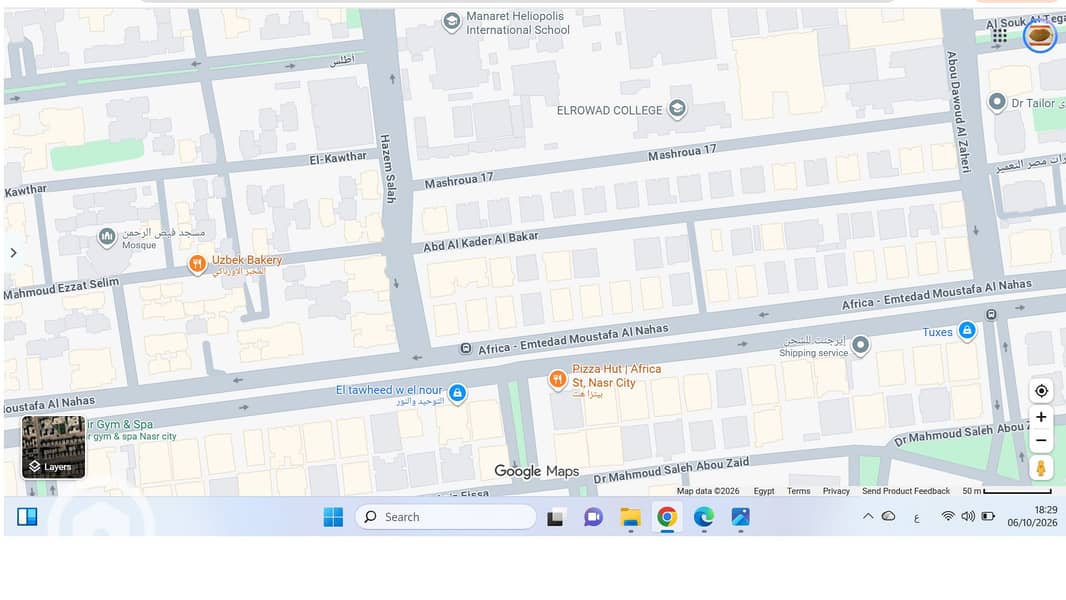Click the Tuxes shopping marker
1066x600 pixels.
(967, 330)
